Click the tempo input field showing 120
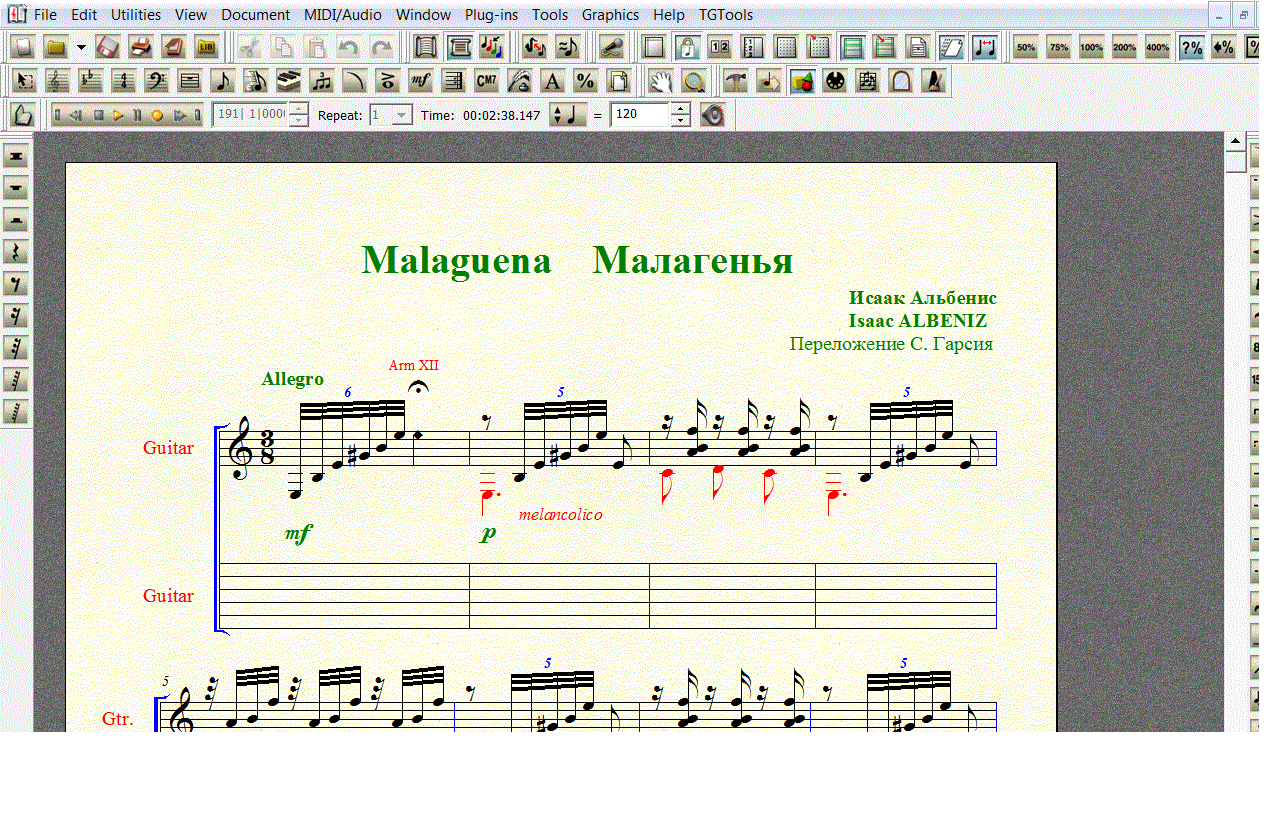This screenshot has height=813, width=1274. click(x=639, y=115)
